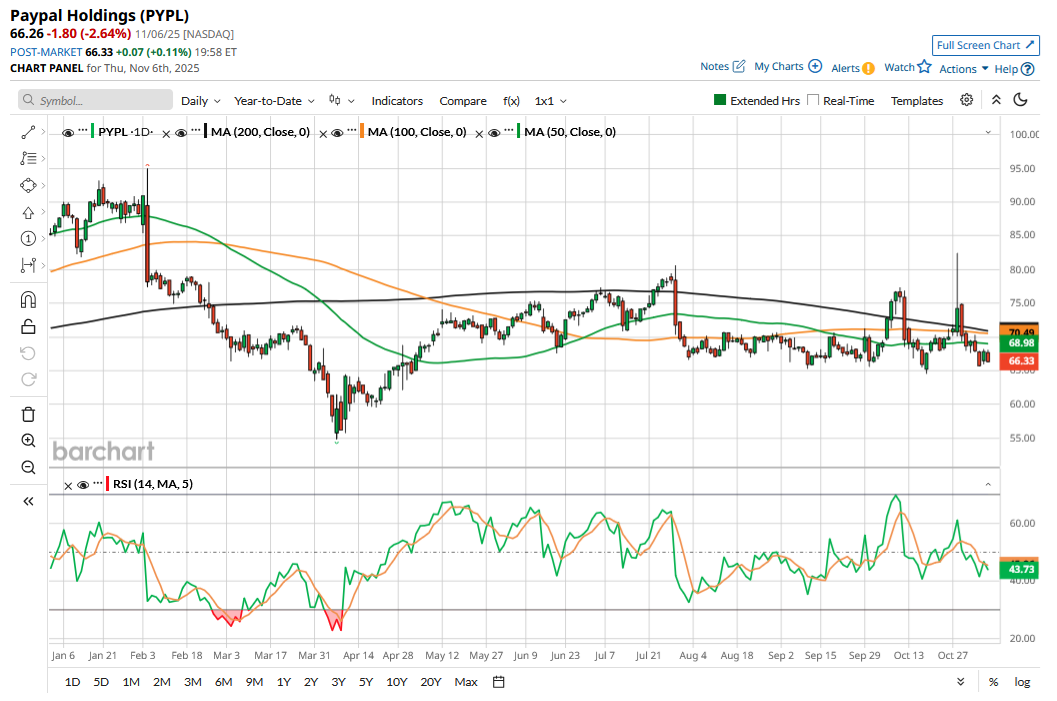The width and height of the screenshot is (1057, 701).
Task: Enable the Real-Time checkbox
Action: tap(813, 100)
